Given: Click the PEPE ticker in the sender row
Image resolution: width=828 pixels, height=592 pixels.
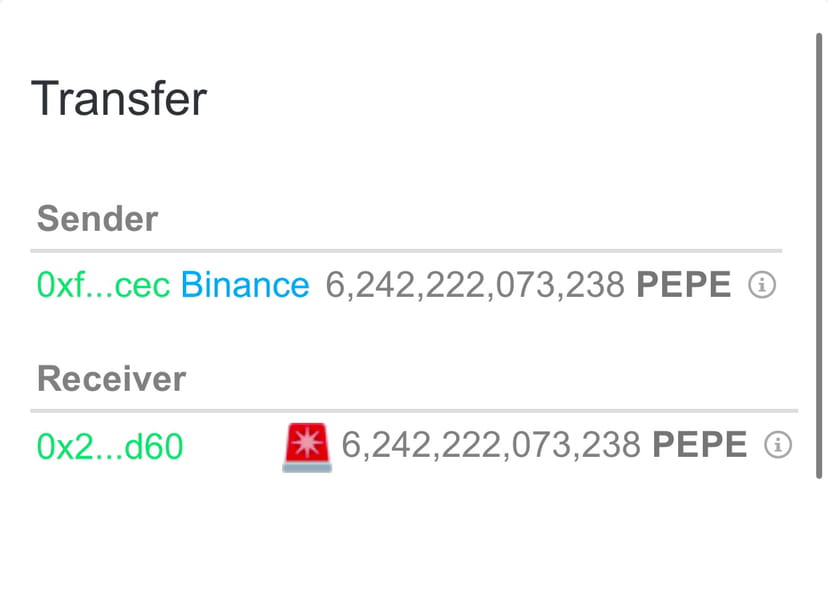Looking at the screenshot, I should pos(683,285).
